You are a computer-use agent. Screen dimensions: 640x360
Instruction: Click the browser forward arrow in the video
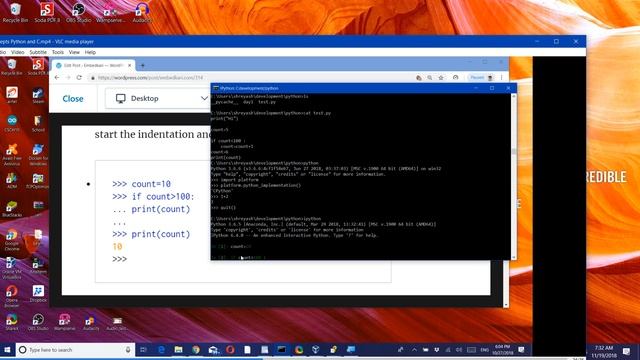click(x=68, y=78)
